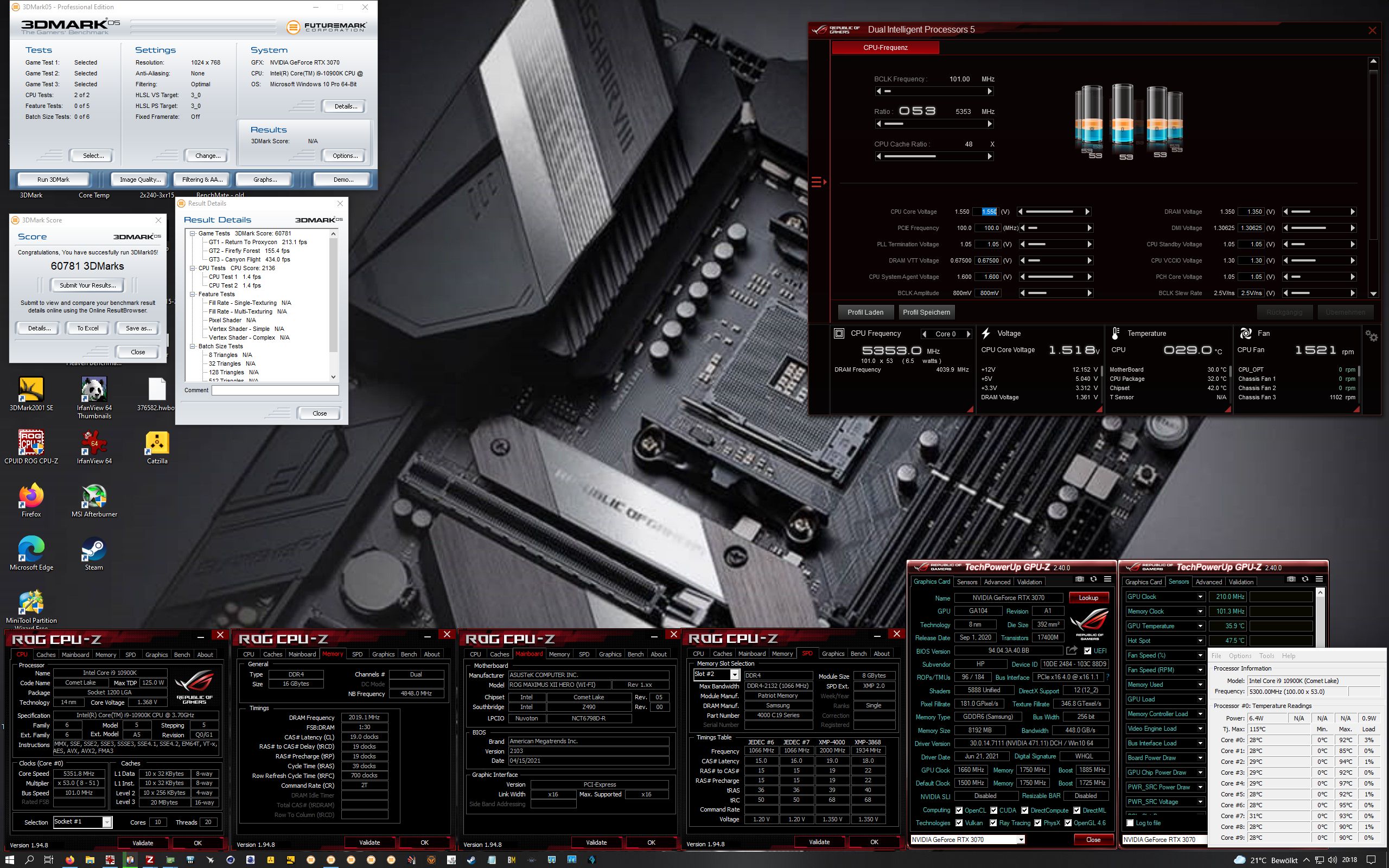
Task: Open the Catzilla desktop shortcut
Action: click(157, 446)
